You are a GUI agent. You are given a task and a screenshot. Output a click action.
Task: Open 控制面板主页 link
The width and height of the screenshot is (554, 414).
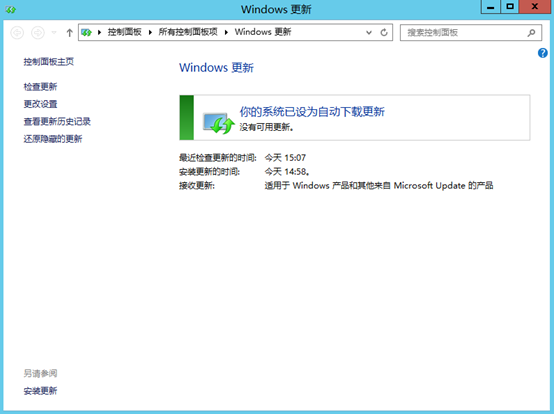(49, 62)
